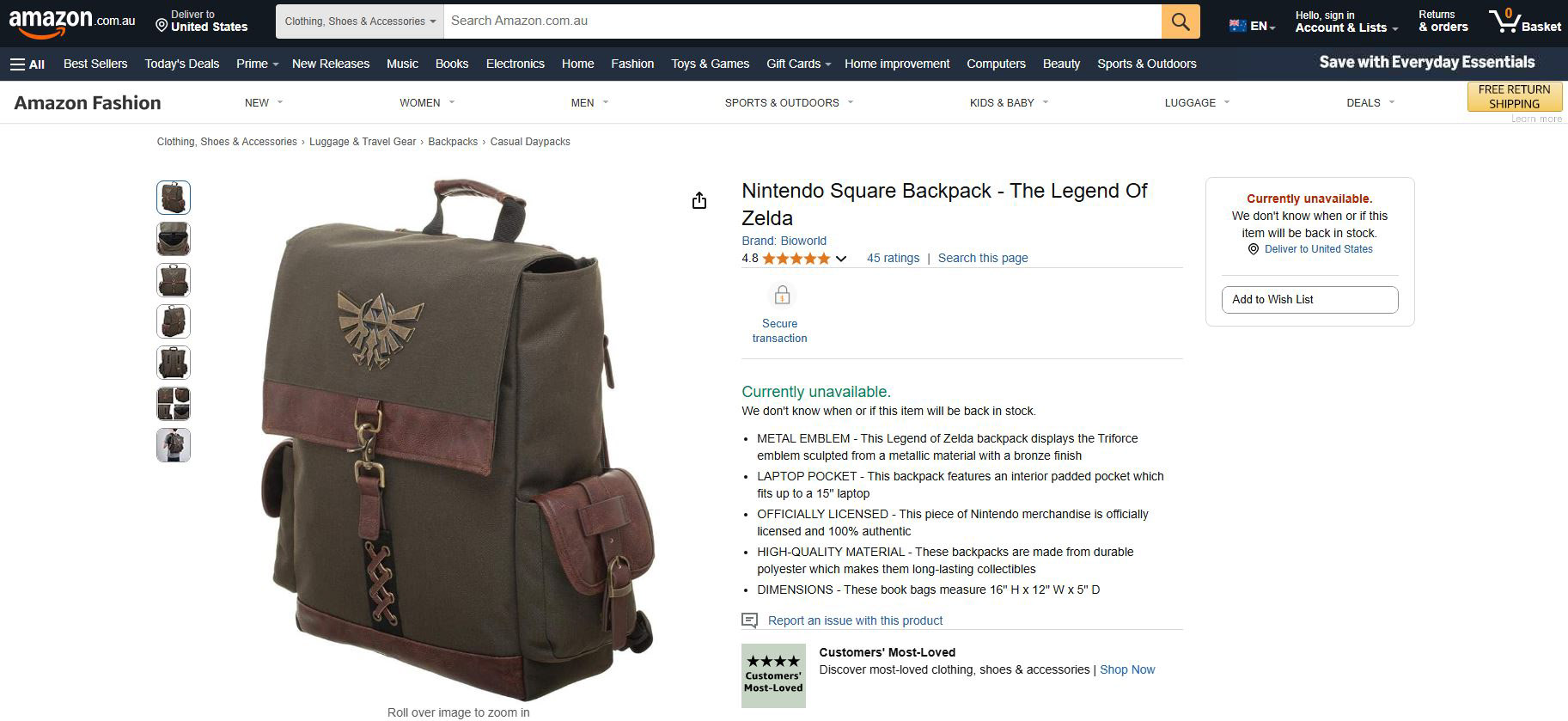
Task: Click the share icon beside product image
Action: 699,200
